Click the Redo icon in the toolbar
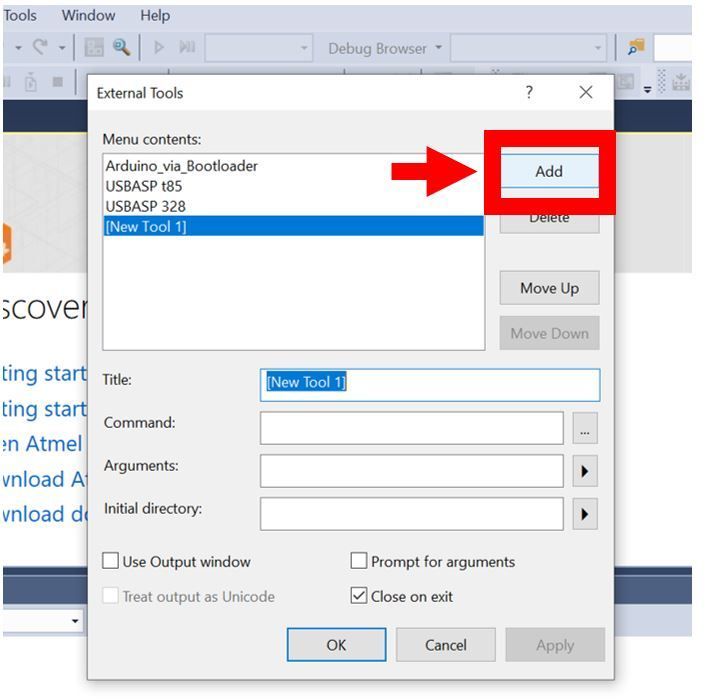 pos(40,46)
